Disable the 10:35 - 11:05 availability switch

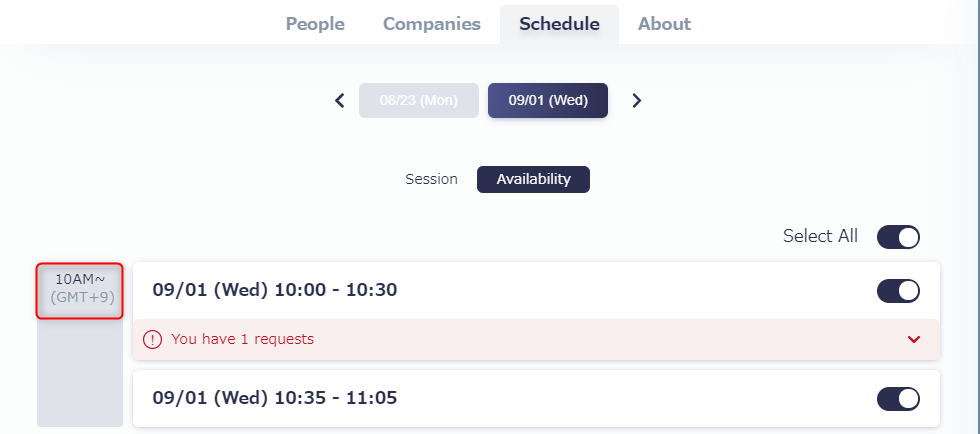click(x=898, y=399)
